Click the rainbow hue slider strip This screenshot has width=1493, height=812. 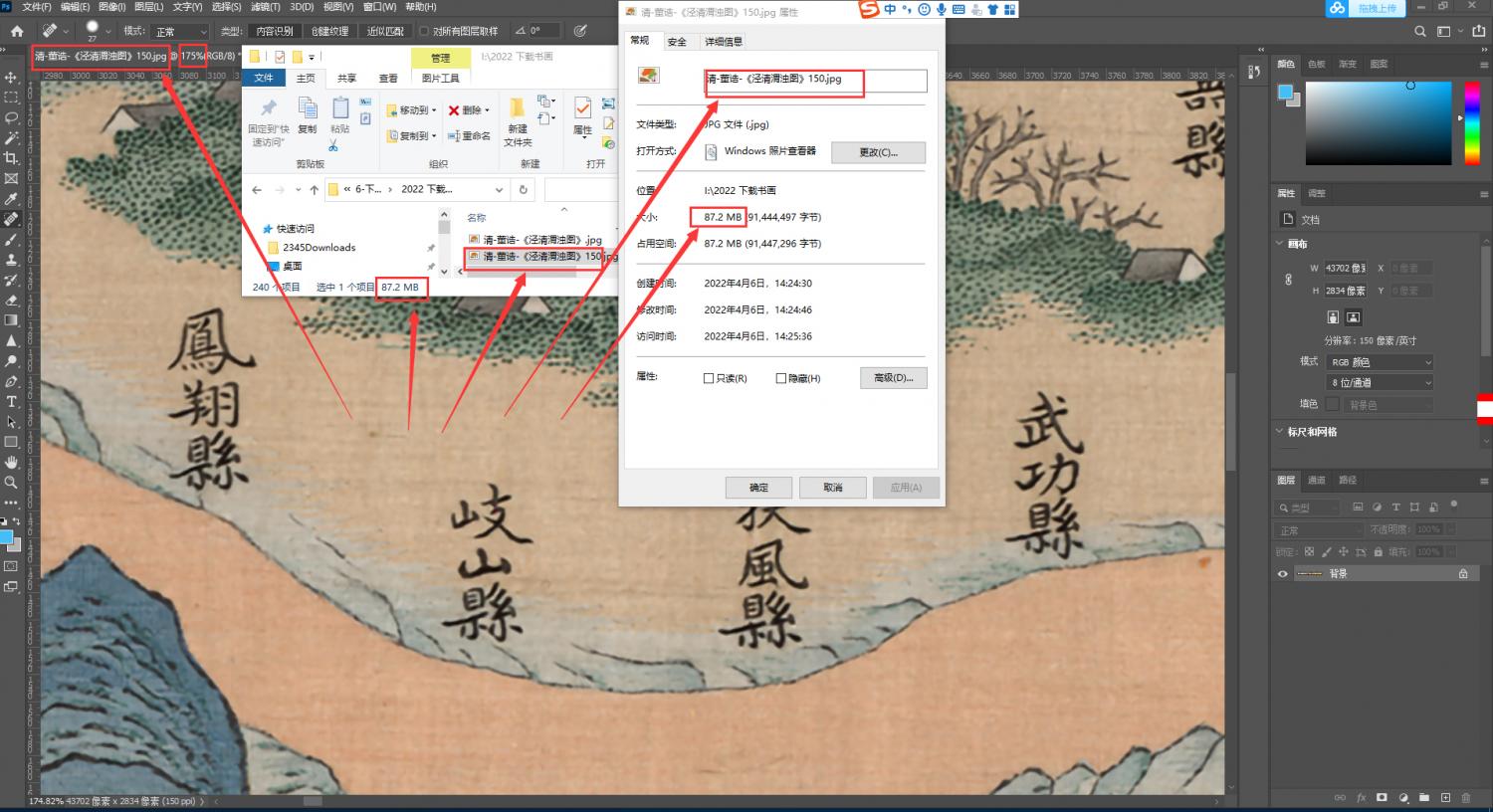(1472, 123)
